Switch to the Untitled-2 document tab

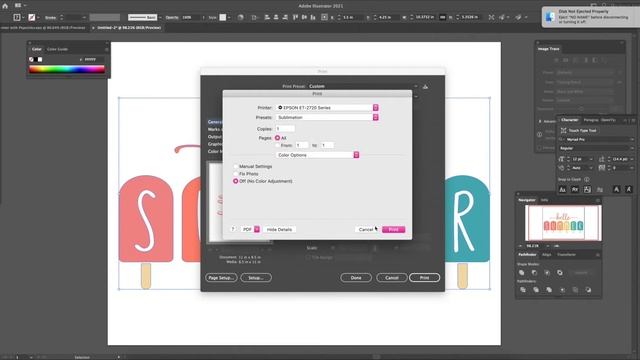pyautogui.click(x=129, y=28)
